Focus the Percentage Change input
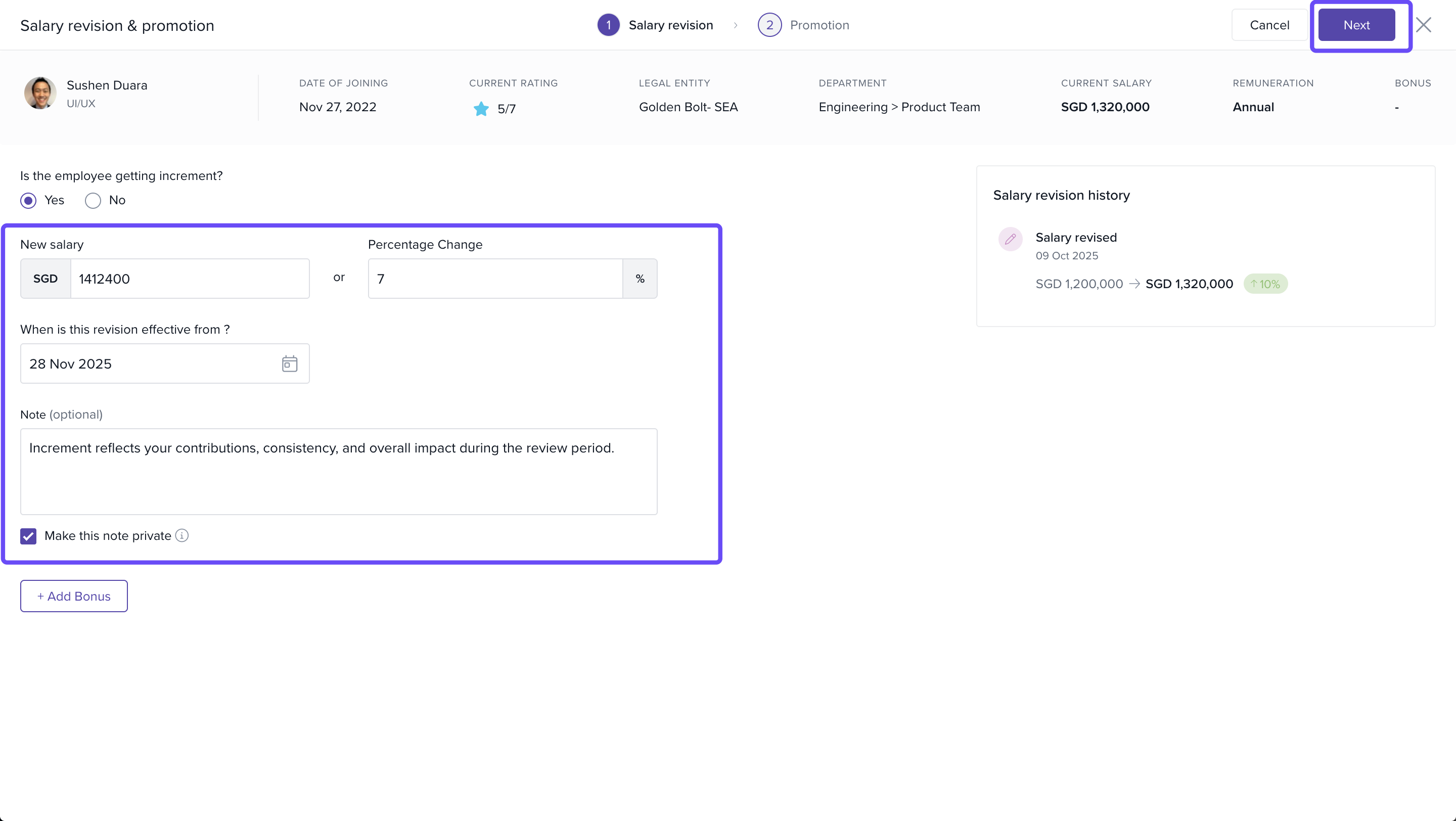Image resolution: width=1456 pixels, height=821 pixels. pos(494,279)
